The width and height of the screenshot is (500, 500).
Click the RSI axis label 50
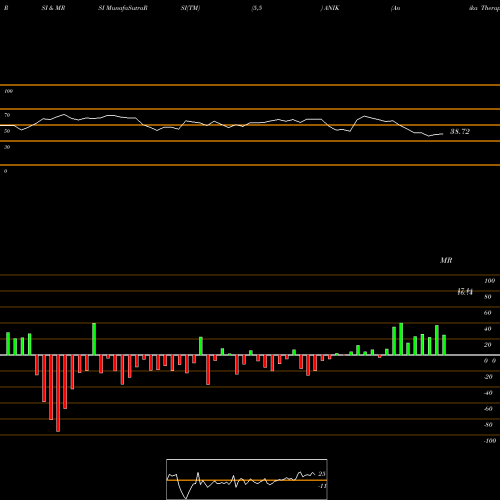pyautogui.click(x=7, y=131)
